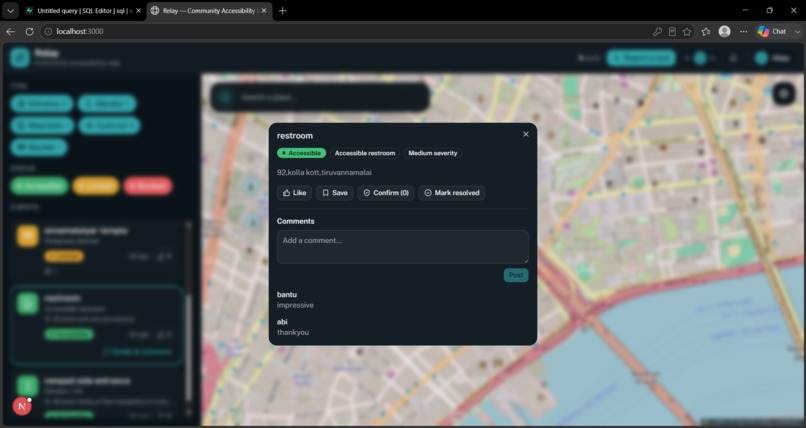Click the thumbs-up Like button
Image resolution: width=806 pixels, height=428 pixels.
coord(295,193)
